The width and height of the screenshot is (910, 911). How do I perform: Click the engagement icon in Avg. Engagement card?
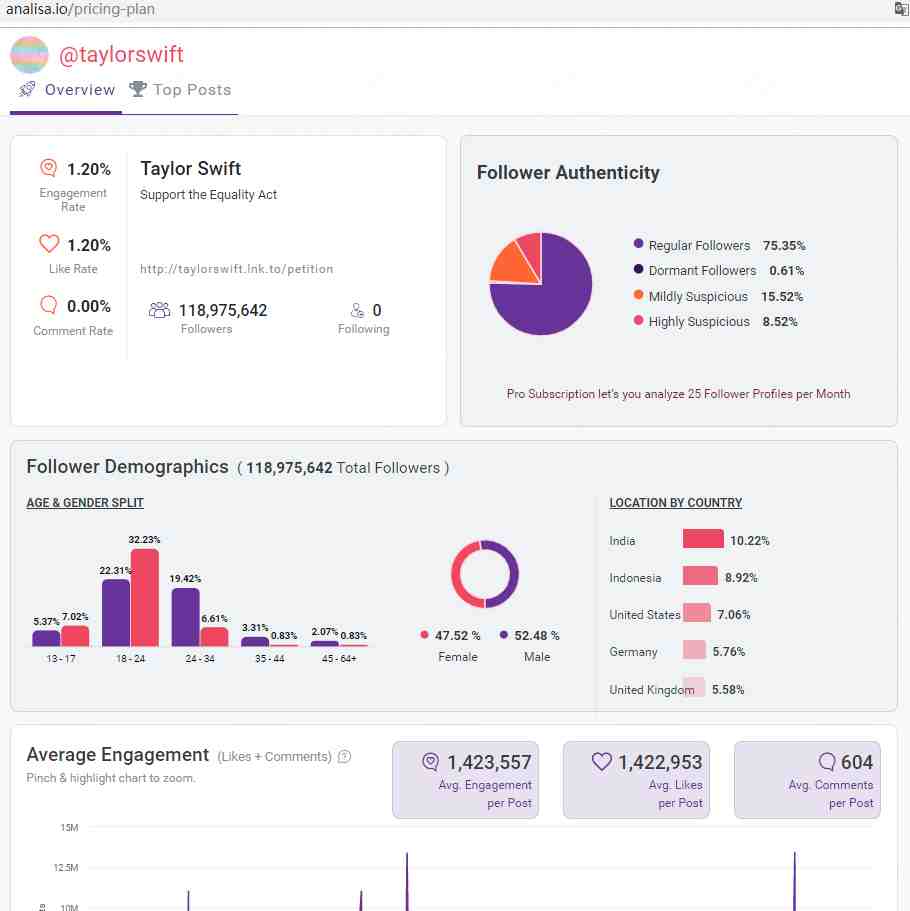tap(431, 761)
